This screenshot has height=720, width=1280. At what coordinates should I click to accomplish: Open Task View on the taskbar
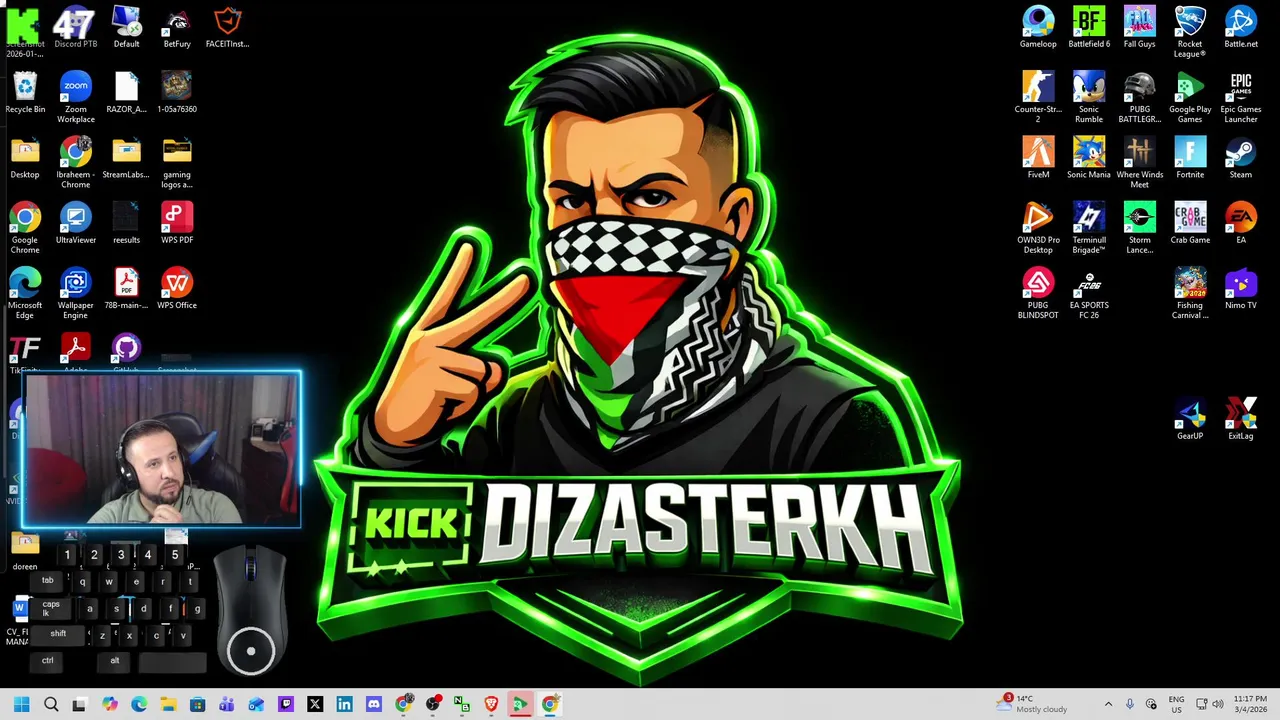pyautogui.click(x=80, y=704)
